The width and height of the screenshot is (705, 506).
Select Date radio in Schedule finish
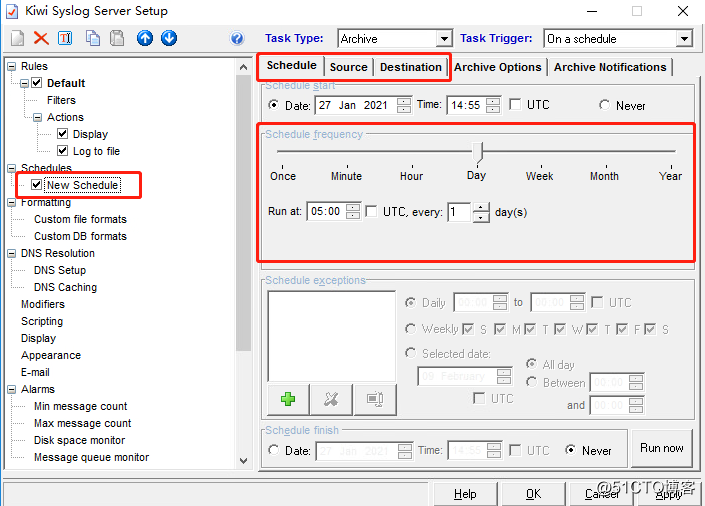(273, 450)
